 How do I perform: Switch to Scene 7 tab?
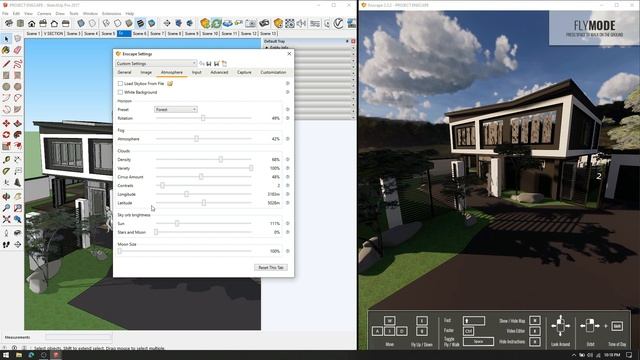point(157,33)
